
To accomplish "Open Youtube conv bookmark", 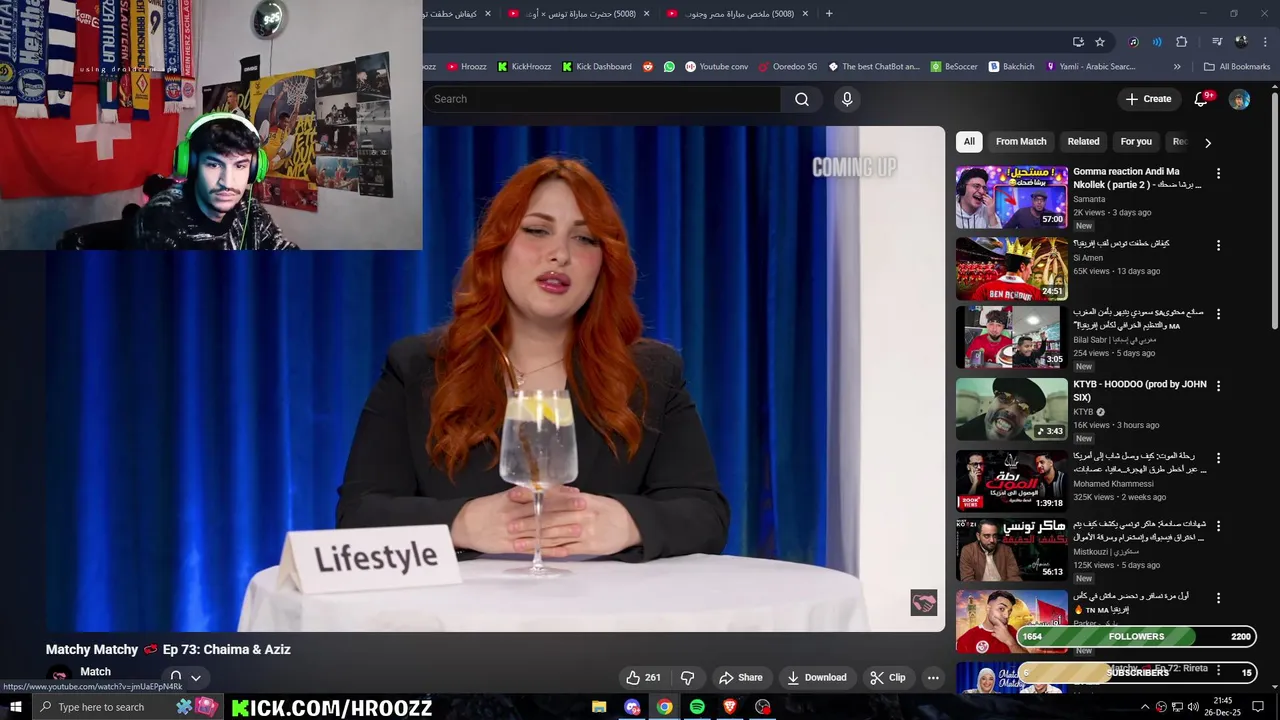I will coord(716,67).
